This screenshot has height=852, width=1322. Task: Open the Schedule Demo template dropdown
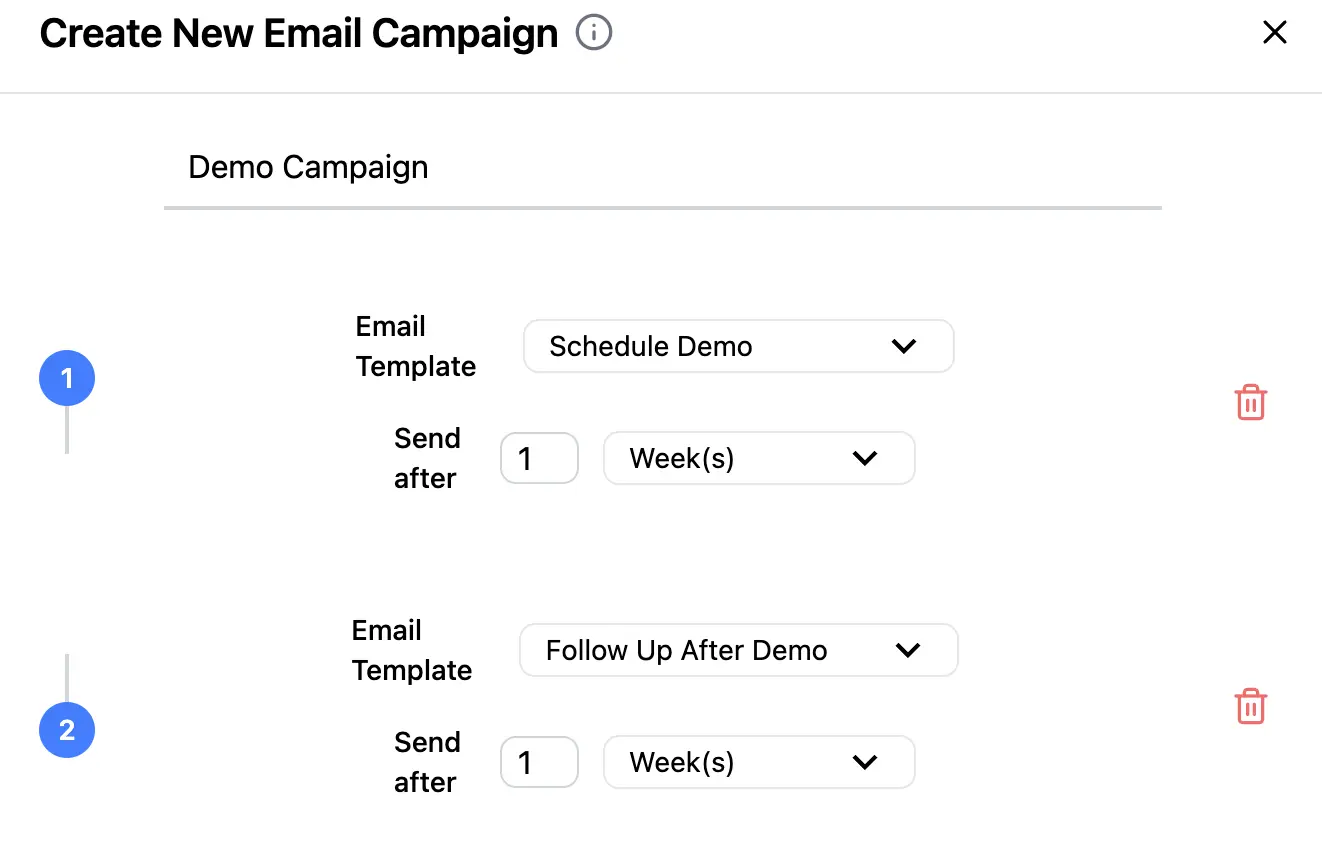coord(738,346)
